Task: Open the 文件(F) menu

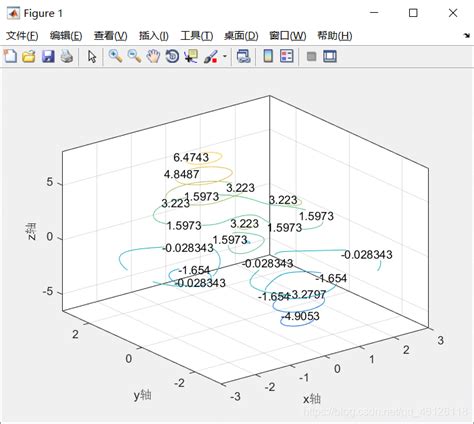Action: tap(22, 35)
